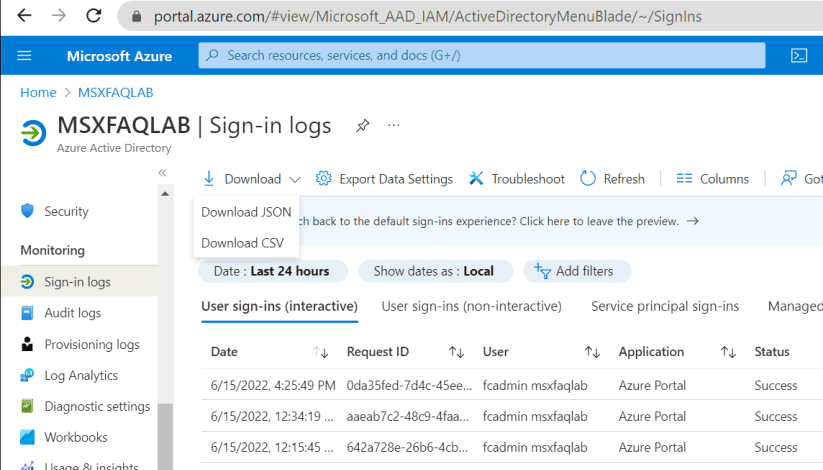Collapse the left navigation menu
The image size is (823, 470).
pos(162,173)
